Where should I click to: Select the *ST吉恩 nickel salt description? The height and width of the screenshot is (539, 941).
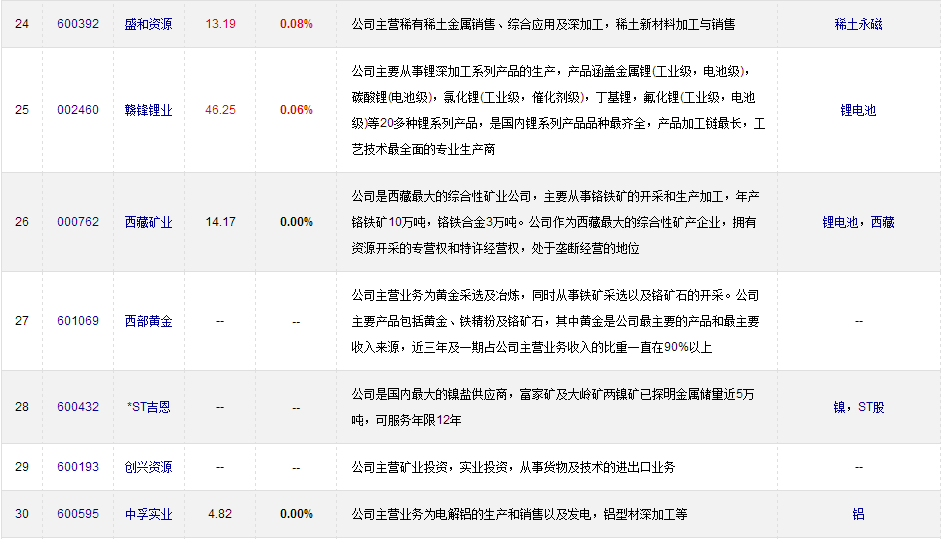tap(553, 407)
